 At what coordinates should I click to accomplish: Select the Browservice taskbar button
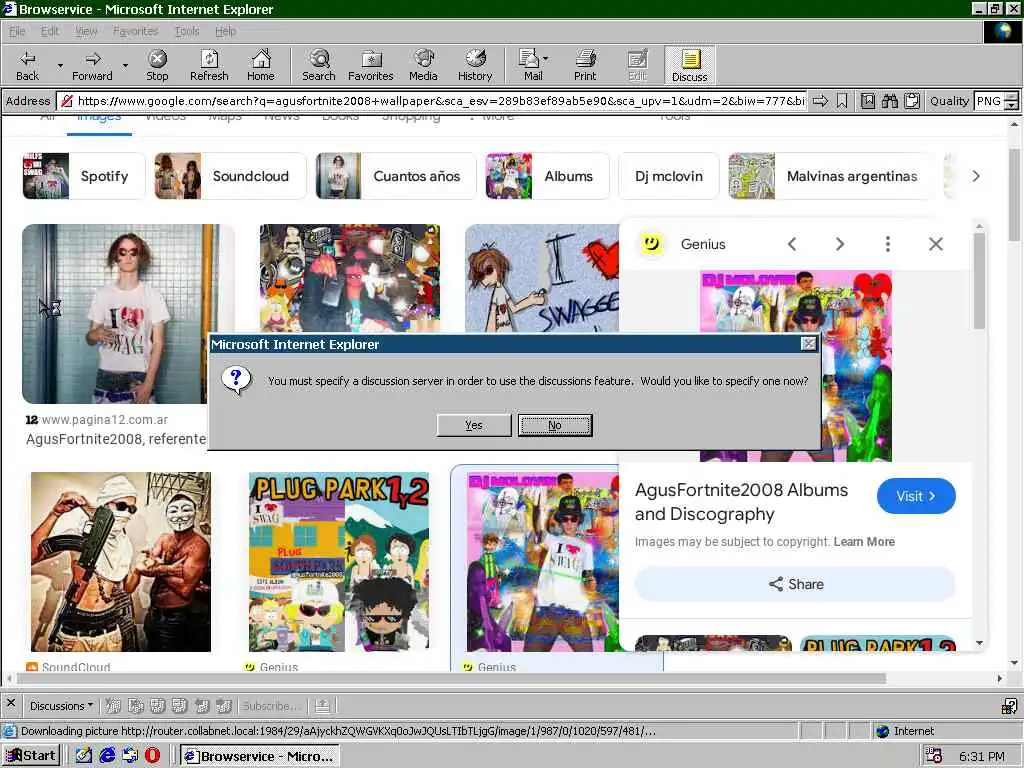(x=260, y=756)
